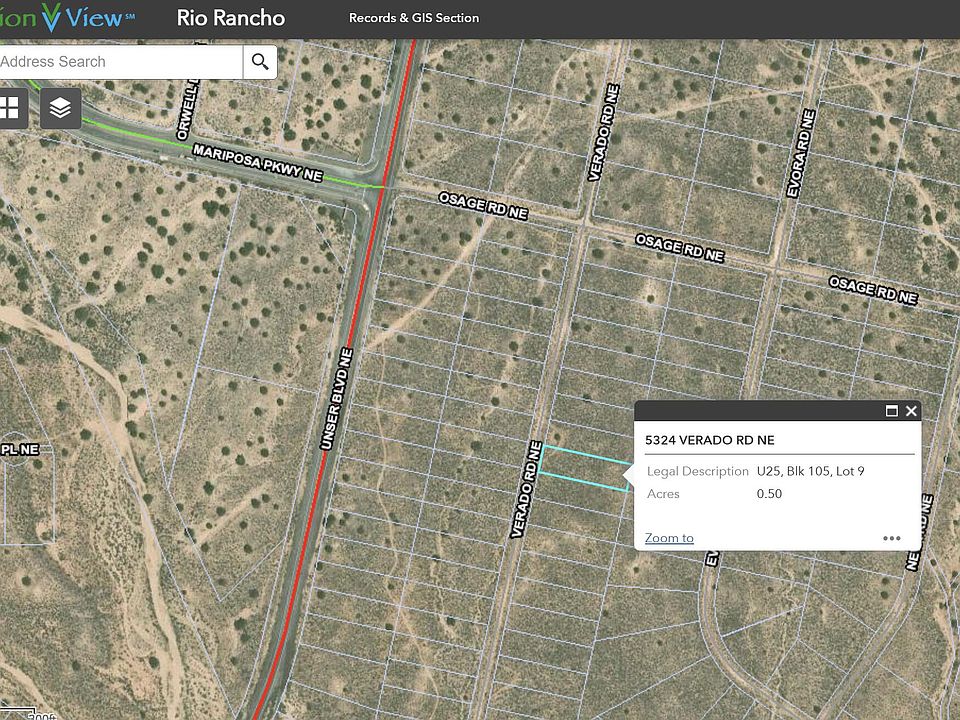Maximize the parcel info popup

pos(892,411)
